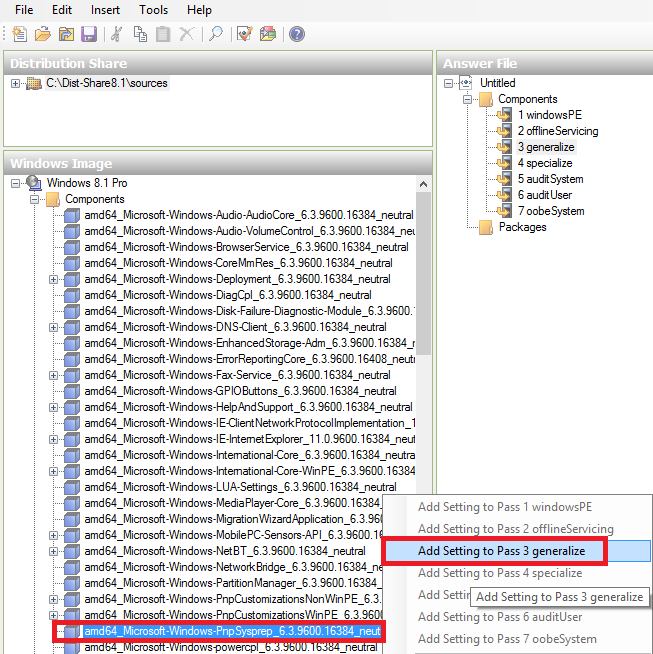The width and height of the screenshot is (653, 654).
Task: Click the Create Configuration Set toolbar icon
Action: pos(268,34)
